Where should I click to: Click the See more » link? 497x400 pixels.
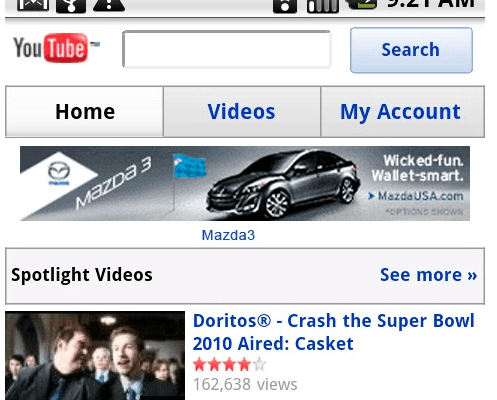[x=428, y=275]
